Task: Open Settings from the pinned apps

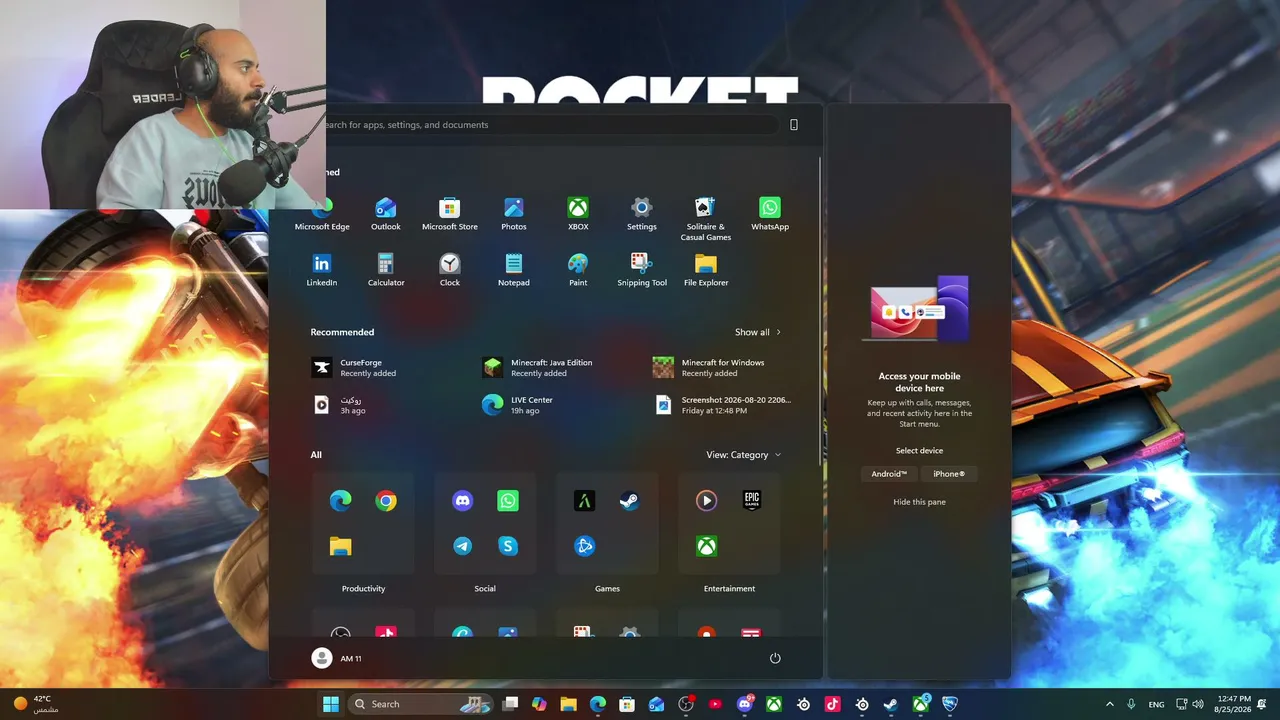Action: coord(642,215)
